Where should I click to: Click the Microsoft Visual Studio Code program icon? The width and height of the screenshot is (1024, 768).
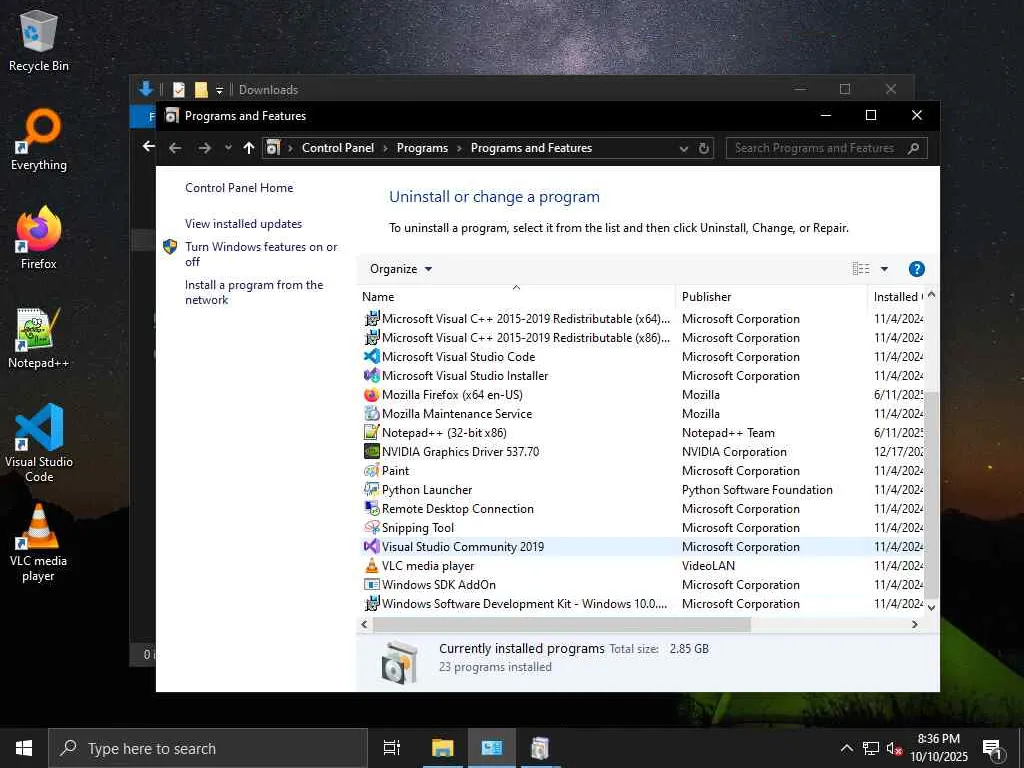point(372,357)
